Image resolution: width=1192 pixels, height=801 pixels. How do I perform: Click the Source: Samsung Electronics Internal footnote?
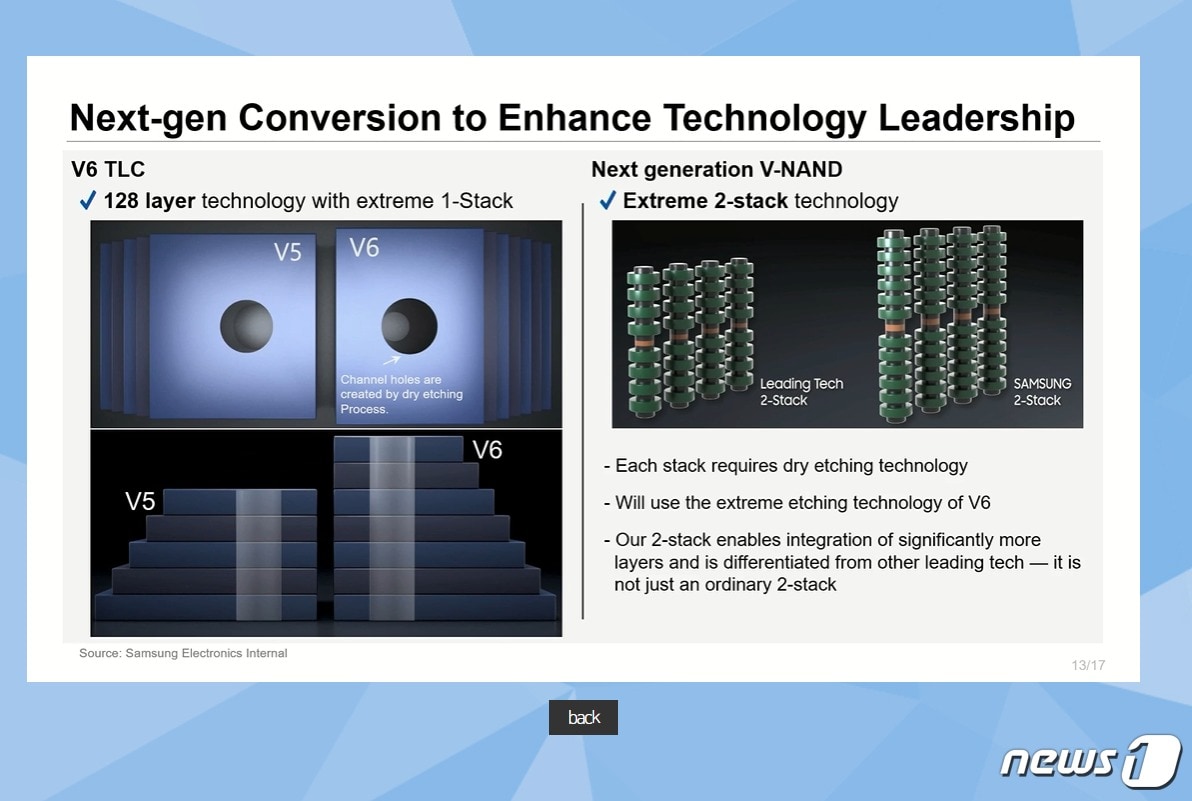pyautogui.click(x=183, y=653)
